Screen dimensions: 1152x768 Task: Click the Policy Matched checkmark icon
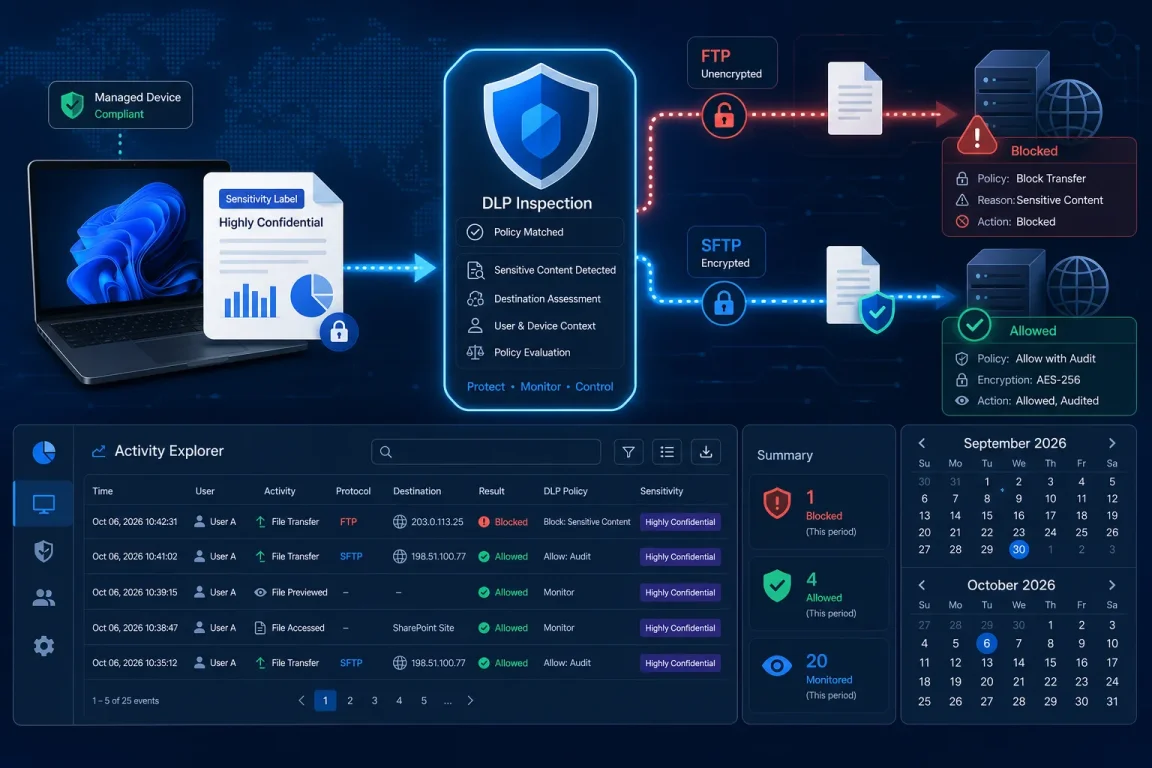click(475, 232)
